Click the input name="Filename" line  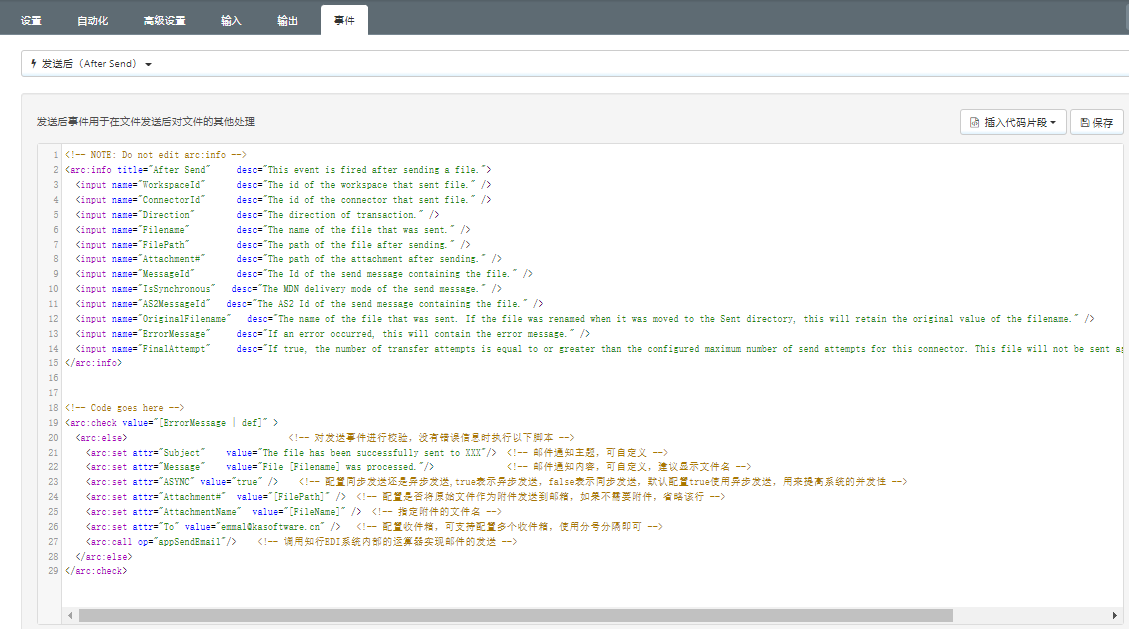point(273,230)
